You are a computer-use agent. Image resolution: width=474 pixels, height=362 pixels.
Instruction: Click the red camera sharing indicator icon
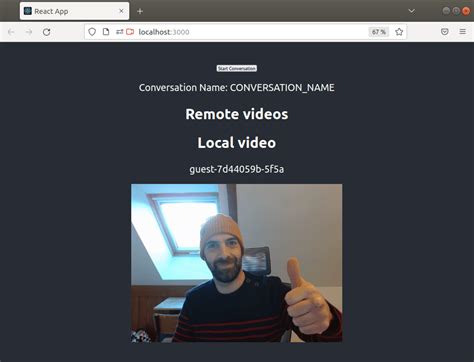click(x=130, y=32)
